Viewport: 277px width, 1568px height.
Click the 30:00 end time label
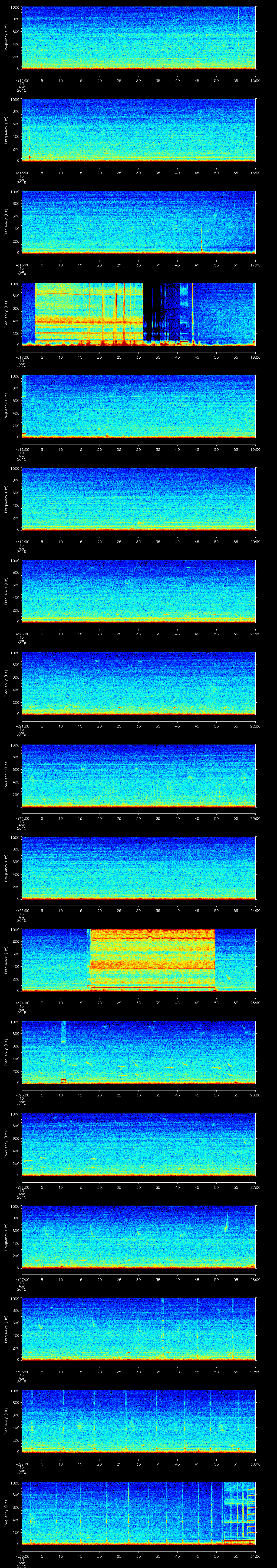coord(256,1464)
